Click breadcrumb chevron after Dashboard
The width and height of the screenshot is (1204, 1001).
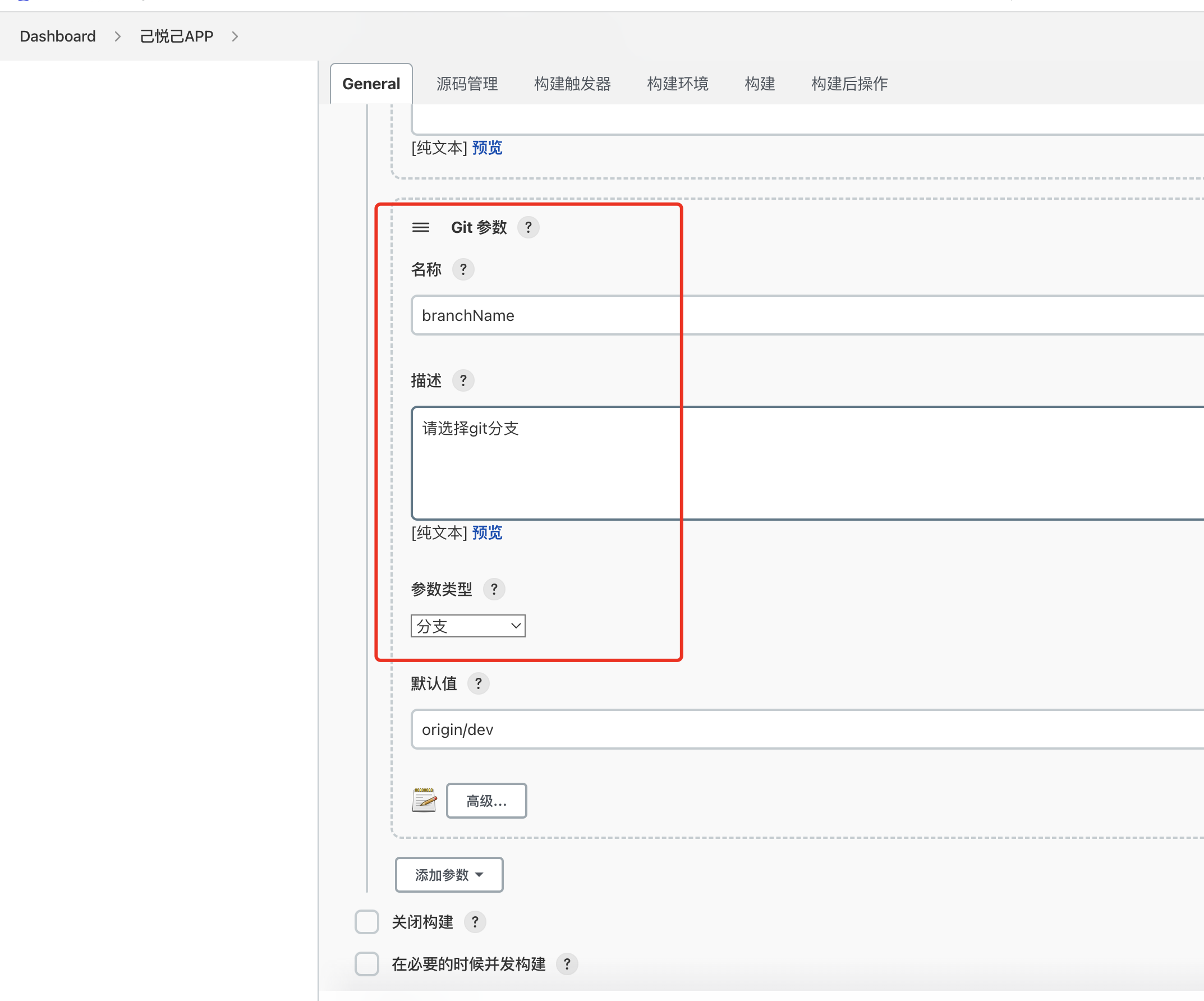pyautogui.click(x=117, y=36)
